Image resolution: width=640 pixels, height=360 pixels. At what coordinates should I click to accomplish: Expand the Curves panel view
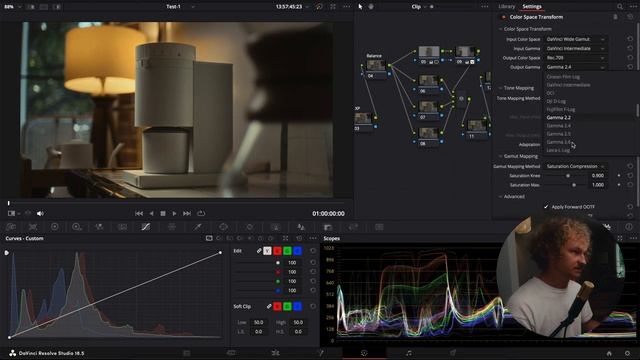pyautogui.click(x=285, y=238)
